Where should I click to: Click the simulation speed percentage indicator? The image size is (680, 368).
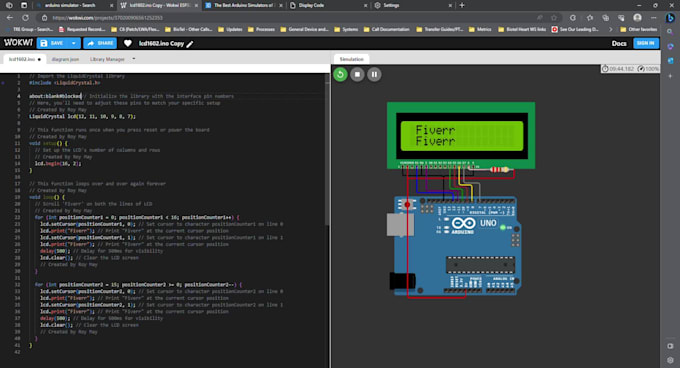(x=648, y=68)
